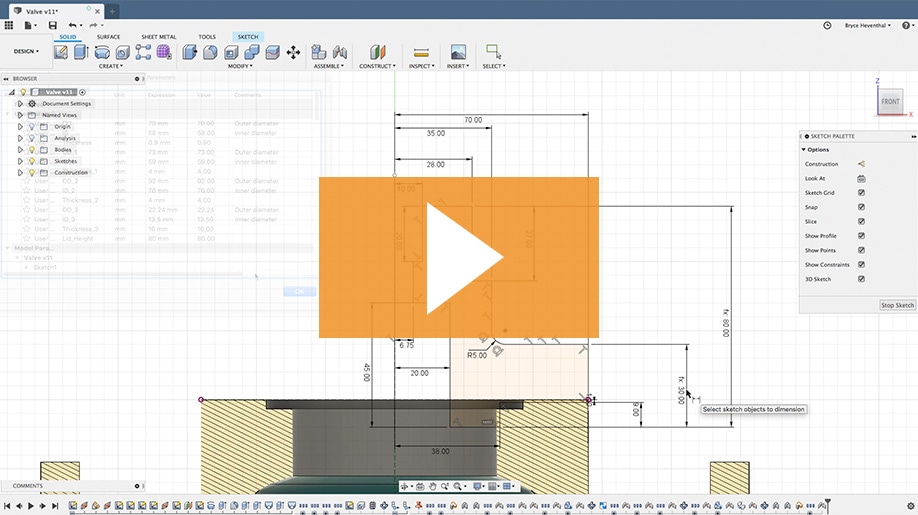Toggle the Snap checkbox
Screen dimensions: 918x515
(861, 207)
